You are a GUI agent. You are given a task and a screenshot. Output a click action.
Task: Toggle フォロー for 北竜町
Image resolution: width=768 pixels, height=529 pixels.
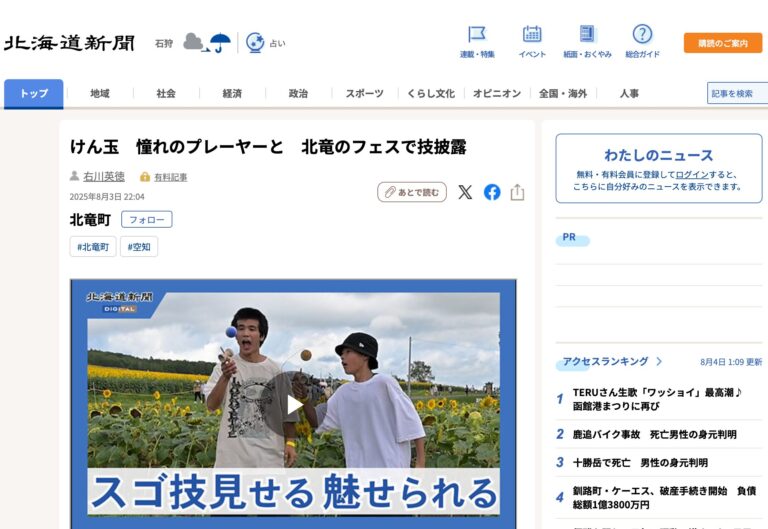[147, 219]
